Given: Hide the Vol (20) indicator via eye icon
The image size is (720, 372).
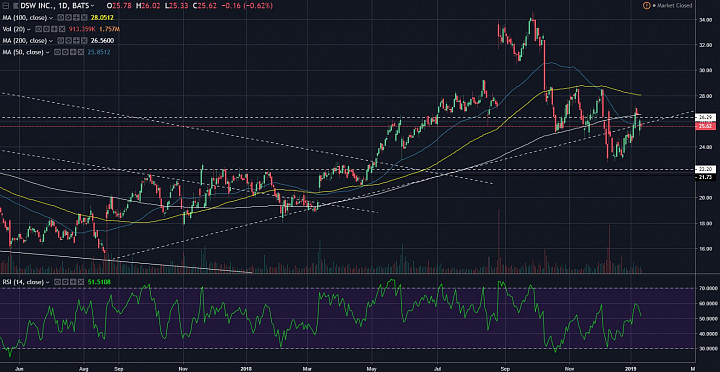Looking at the screenshot, I should pos(39,29).
